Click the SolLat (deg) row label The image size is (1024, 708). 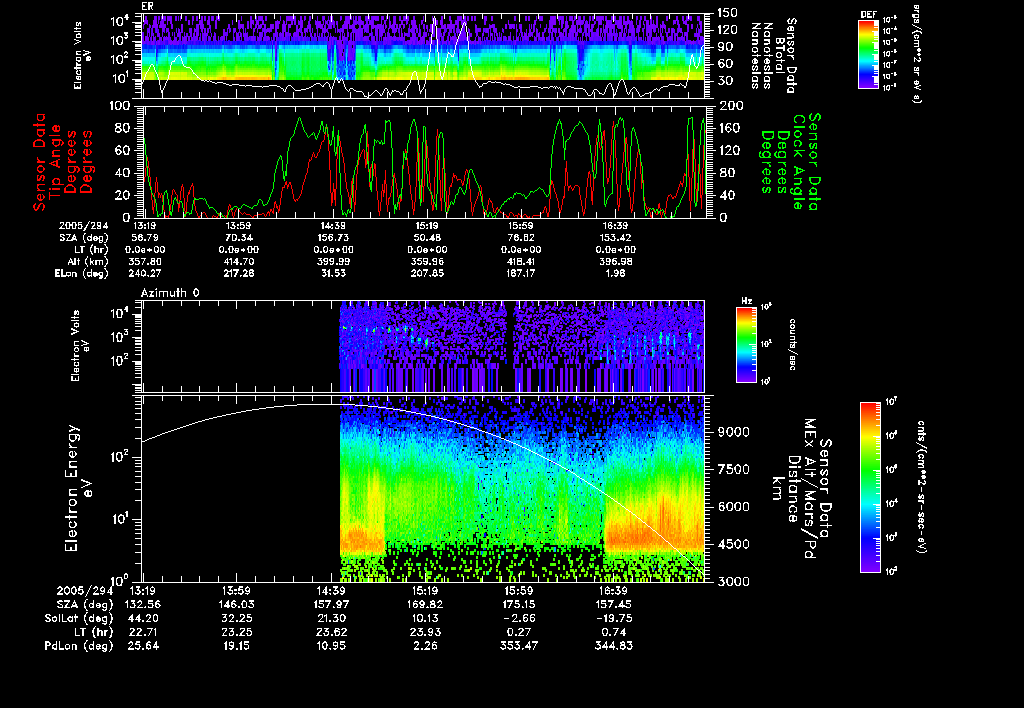click(78, 619)
